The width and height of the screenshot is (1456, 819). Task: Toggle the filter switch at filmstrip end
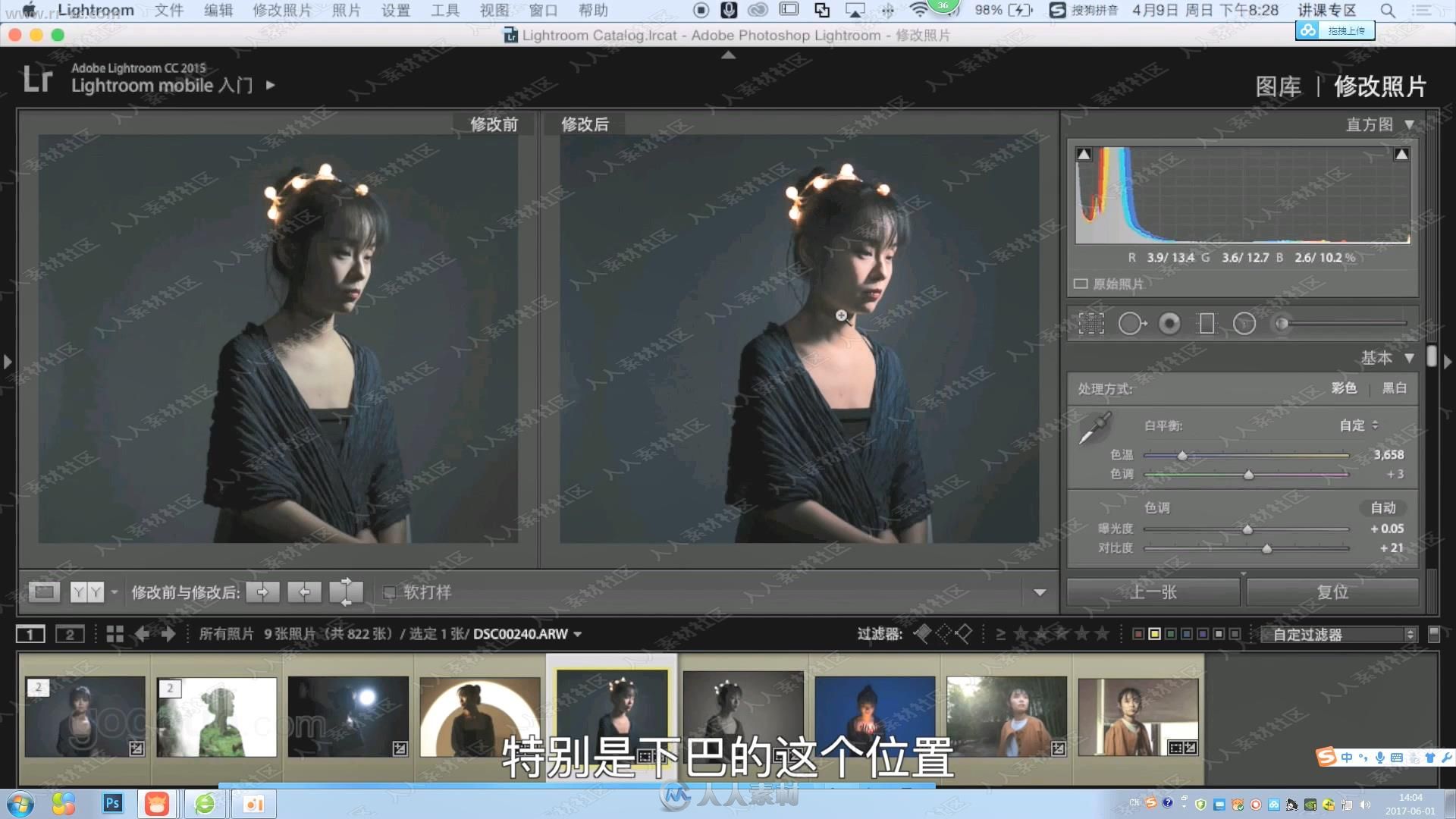(1433, 634)
